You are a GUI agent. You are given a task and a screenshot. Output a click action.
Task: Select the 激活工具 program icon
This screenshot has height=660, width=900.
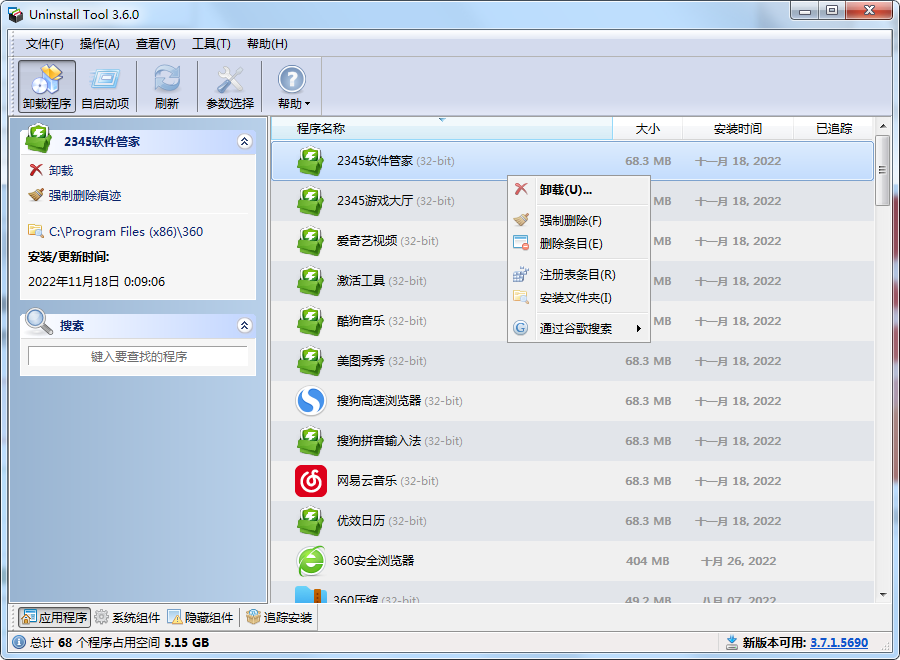311,281
